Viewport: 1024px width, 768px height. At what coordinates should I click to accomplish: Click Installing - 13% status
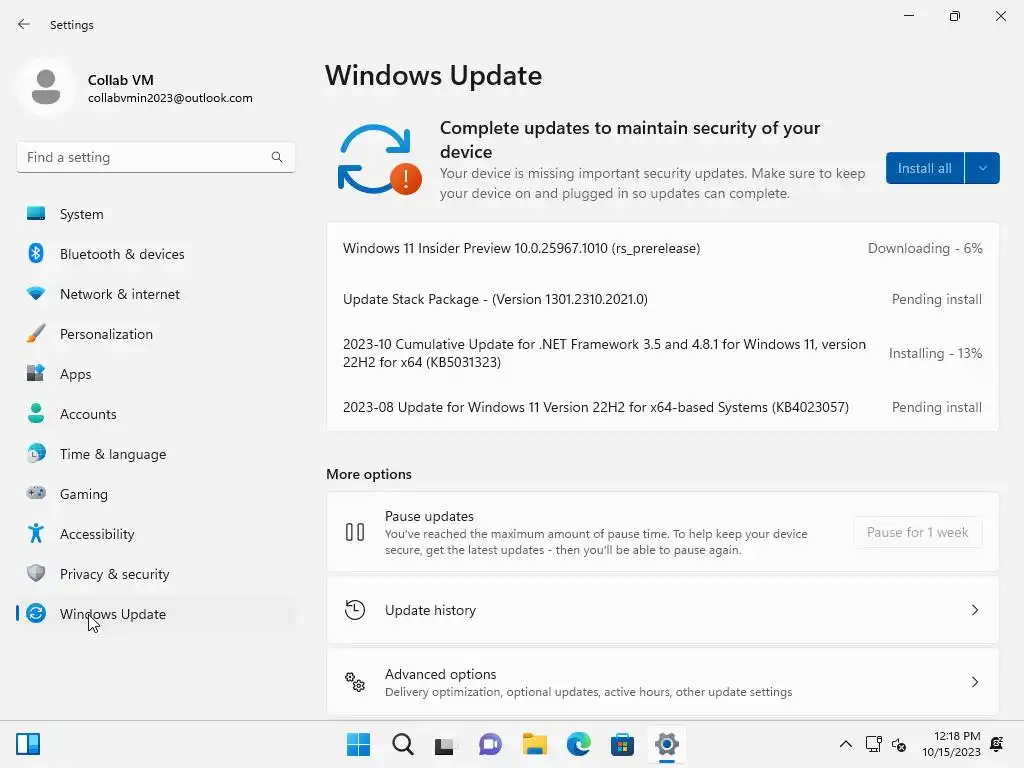[935, 353]
